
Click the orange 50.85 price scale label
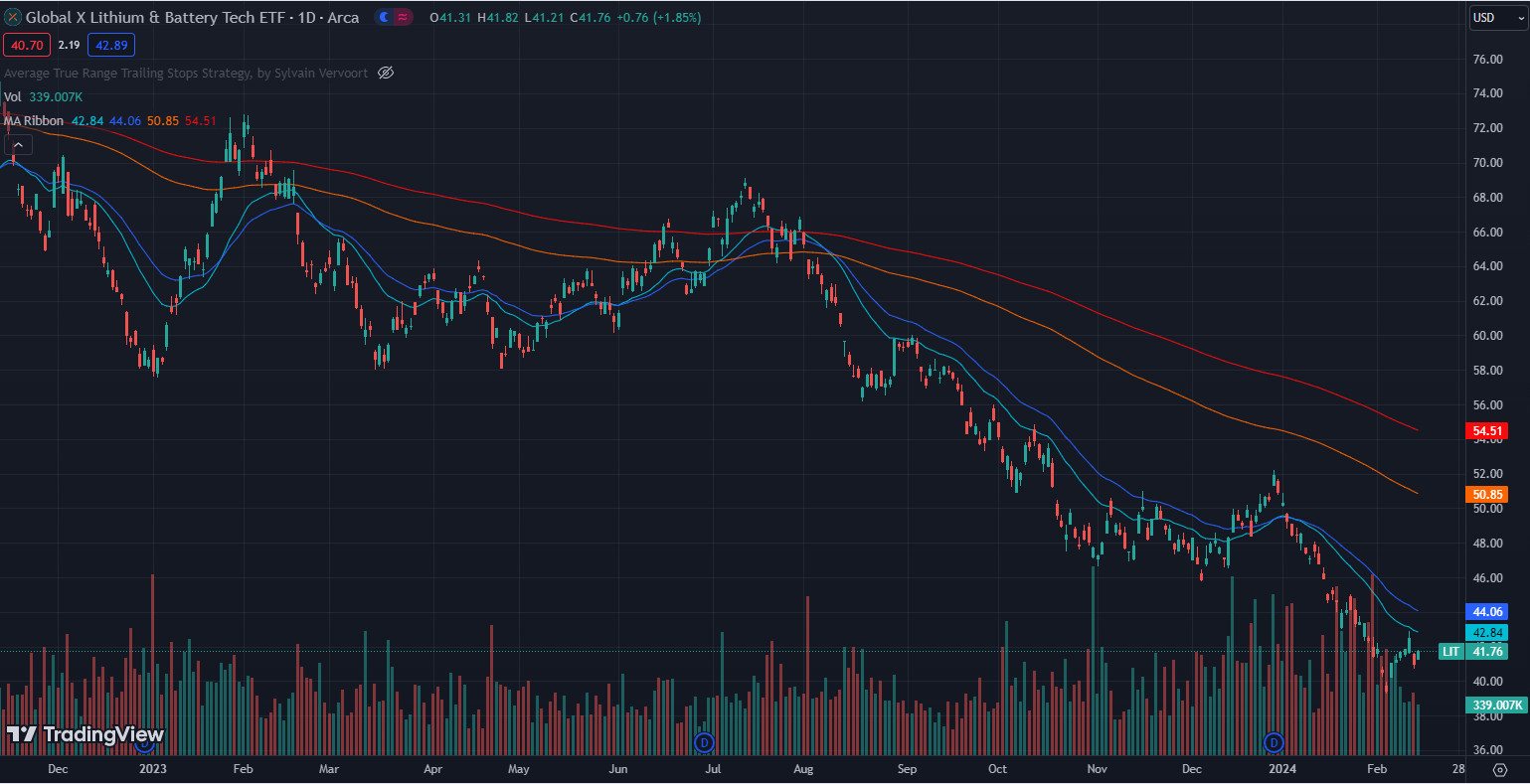pyautogui.click(x=1487, y=494)
